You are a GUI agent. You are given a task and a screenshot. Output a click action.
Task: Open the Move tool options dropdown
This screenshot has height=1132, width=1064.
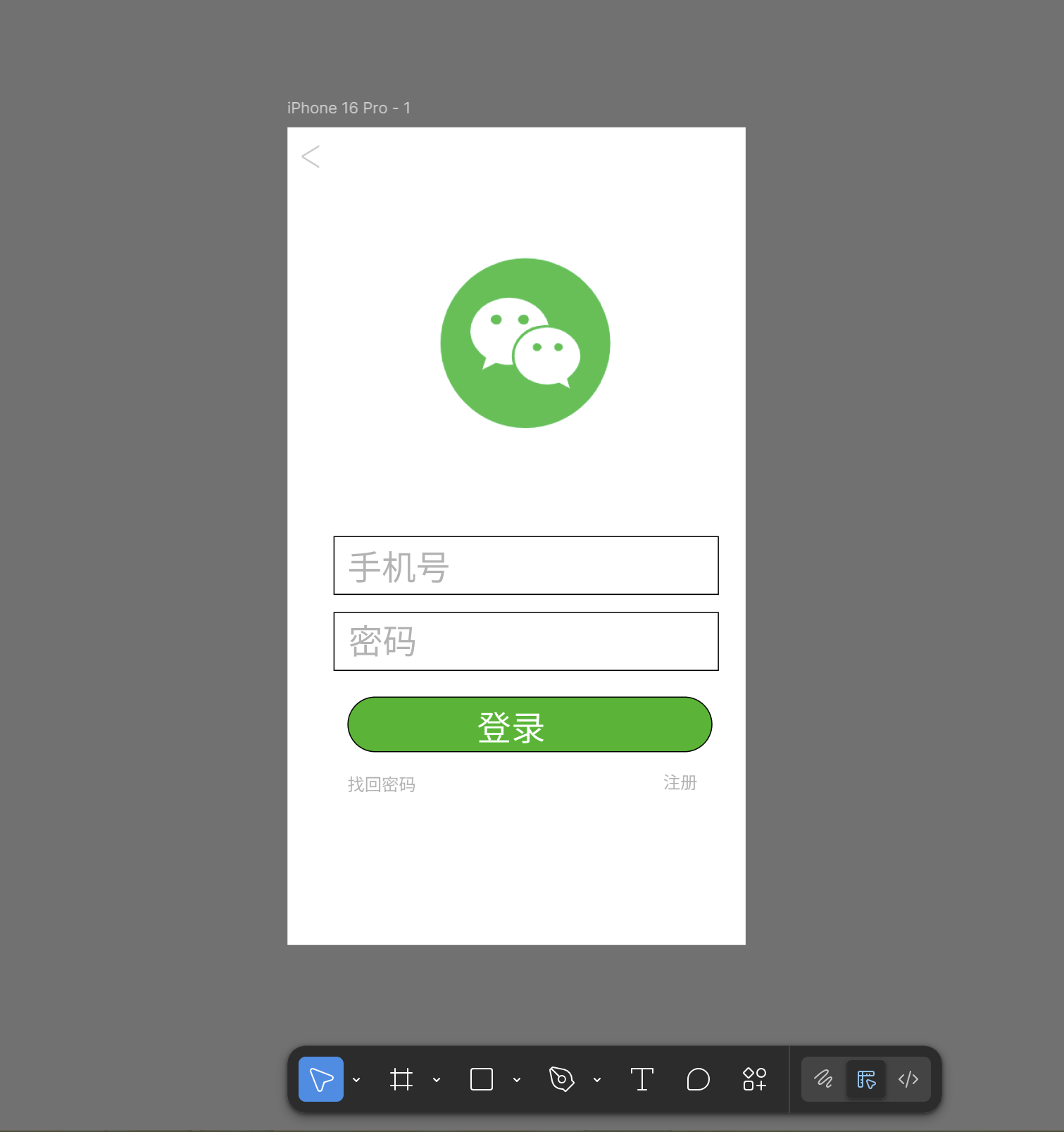(356, 1080)
